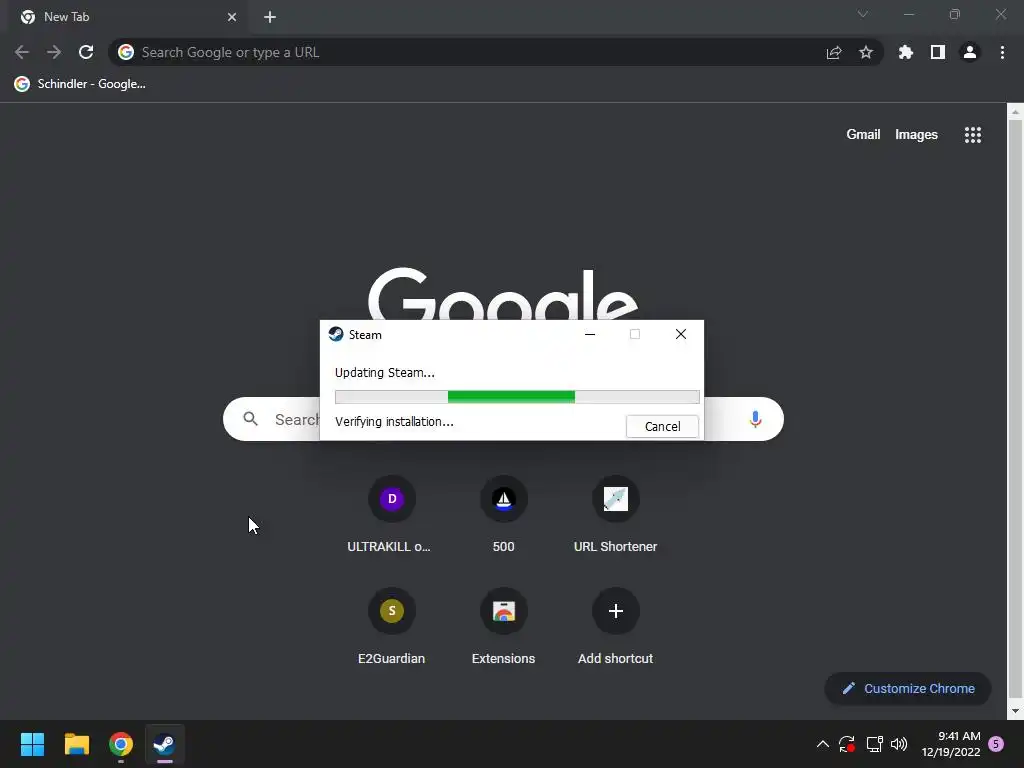This screenshot has width=1024, height=768.
Task: Switch to Chrome in taskbar
Action: pyautogui.click(x=121, y=744)
